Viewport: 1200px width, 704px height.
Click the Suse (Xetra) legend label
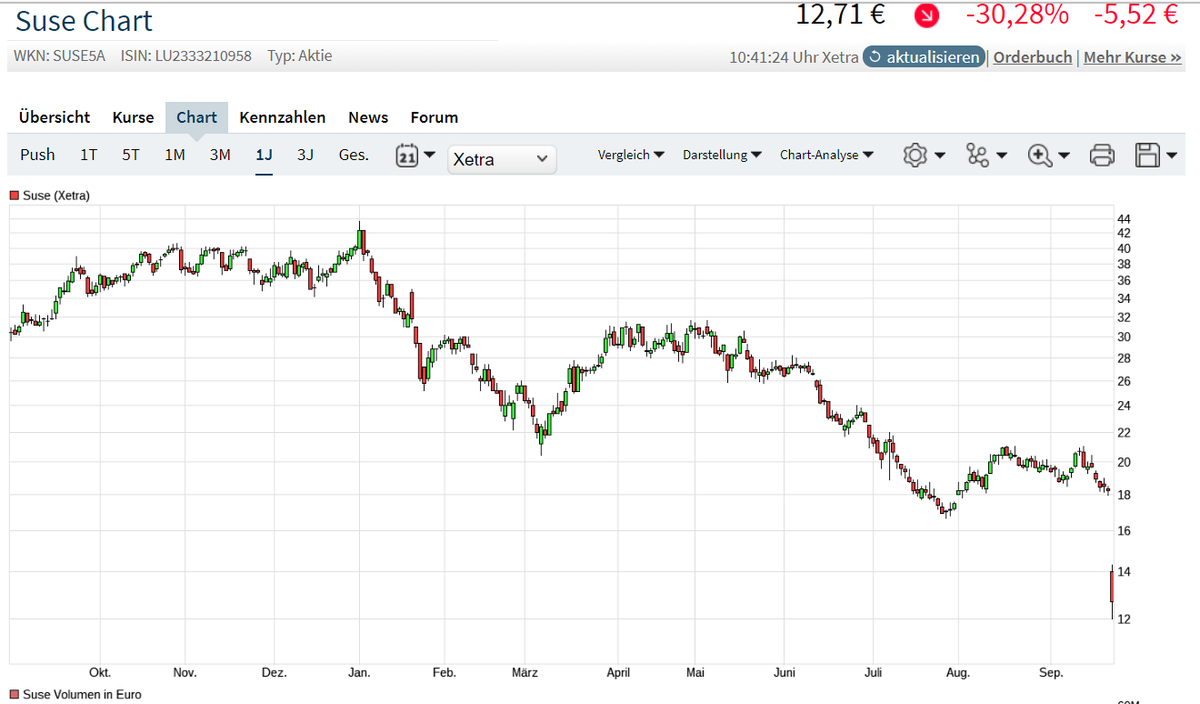[x=56, y=196]
